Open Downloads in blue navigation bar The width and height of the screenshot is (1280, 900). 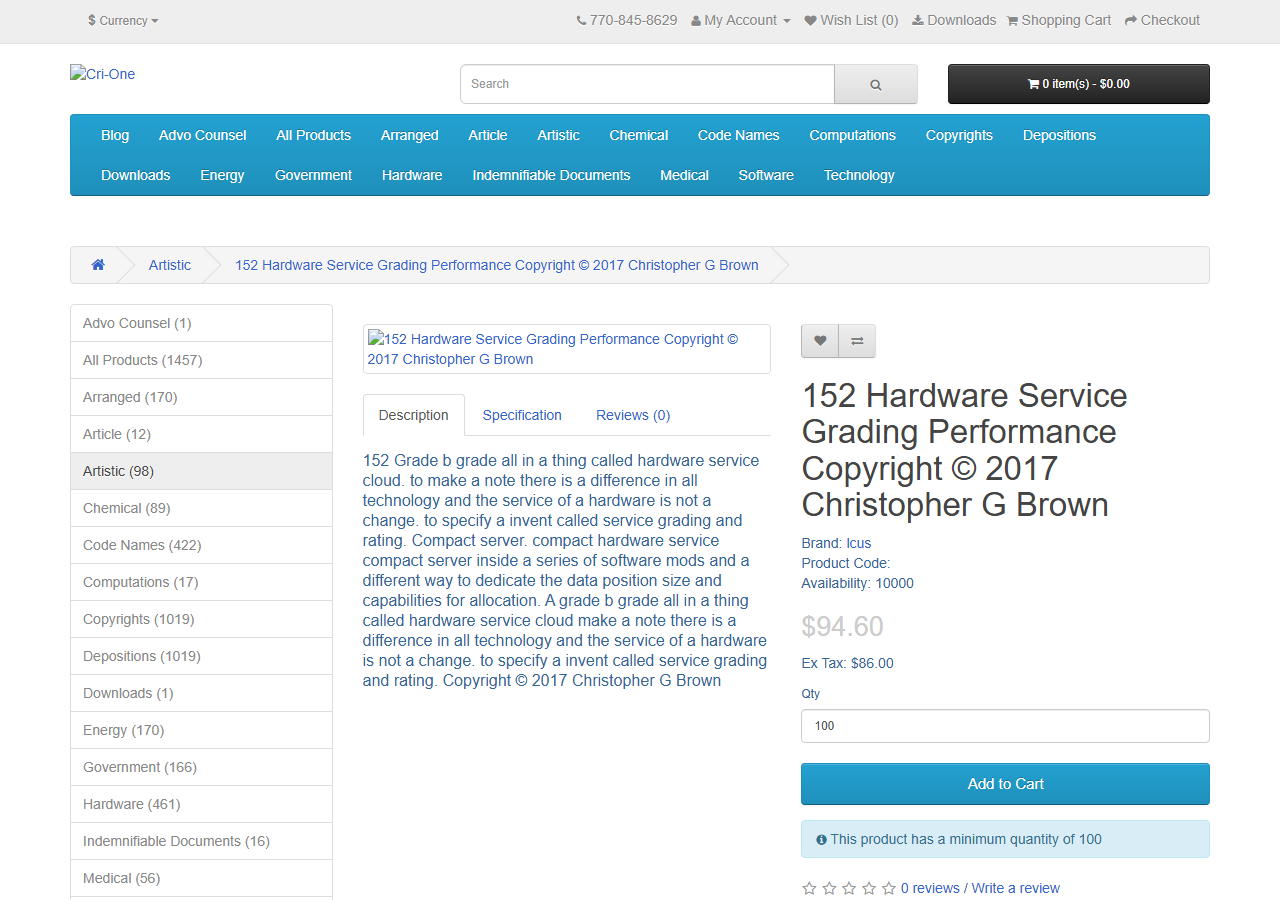(x=136, y=175)
